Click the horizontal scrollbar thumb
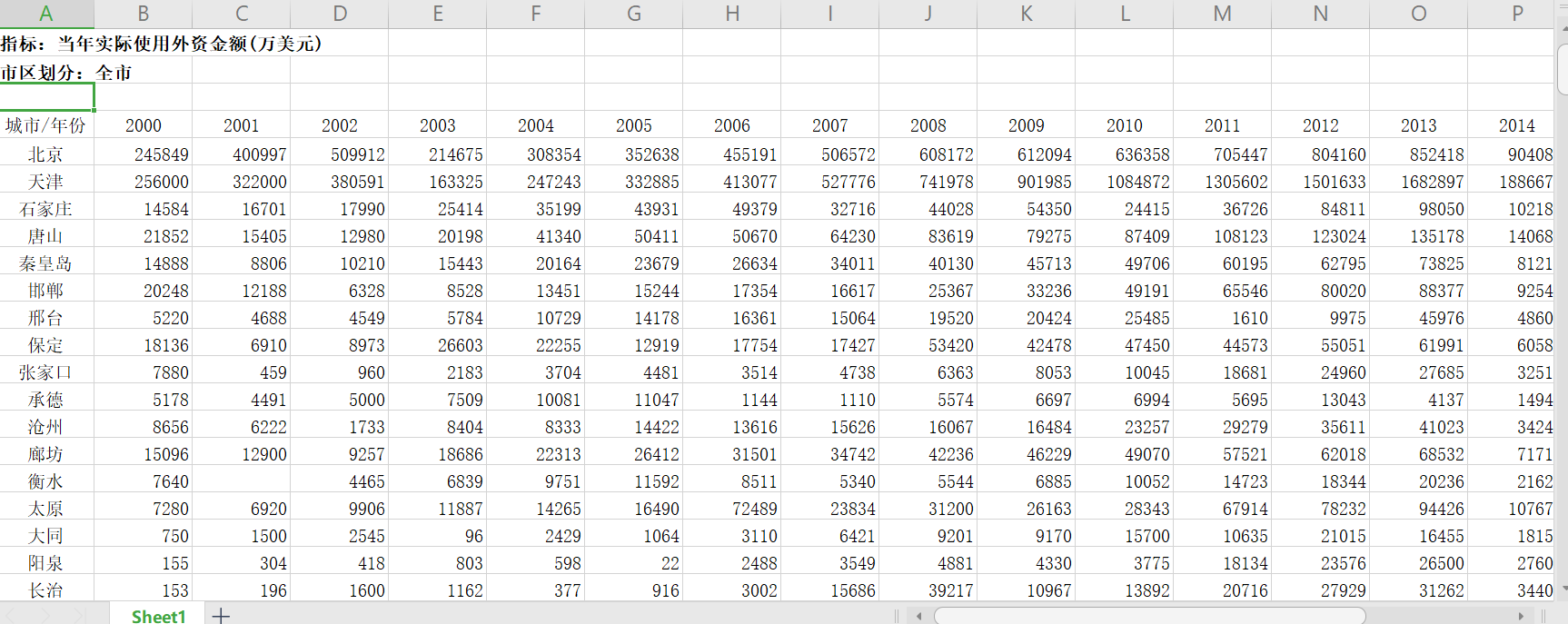This screenshot has height=624, width=1568. [1149, 616]
